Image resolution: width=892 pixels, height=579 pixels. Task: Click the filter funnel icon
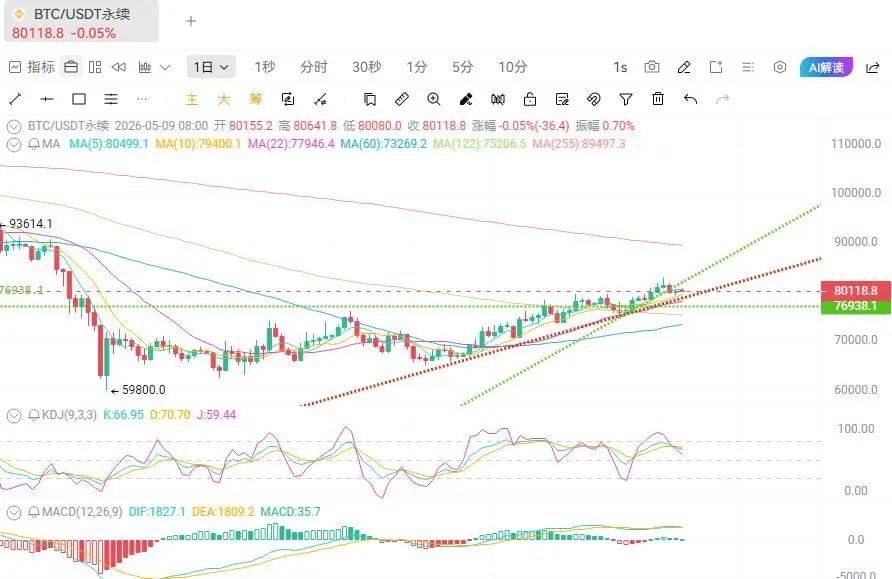[626, 100]
